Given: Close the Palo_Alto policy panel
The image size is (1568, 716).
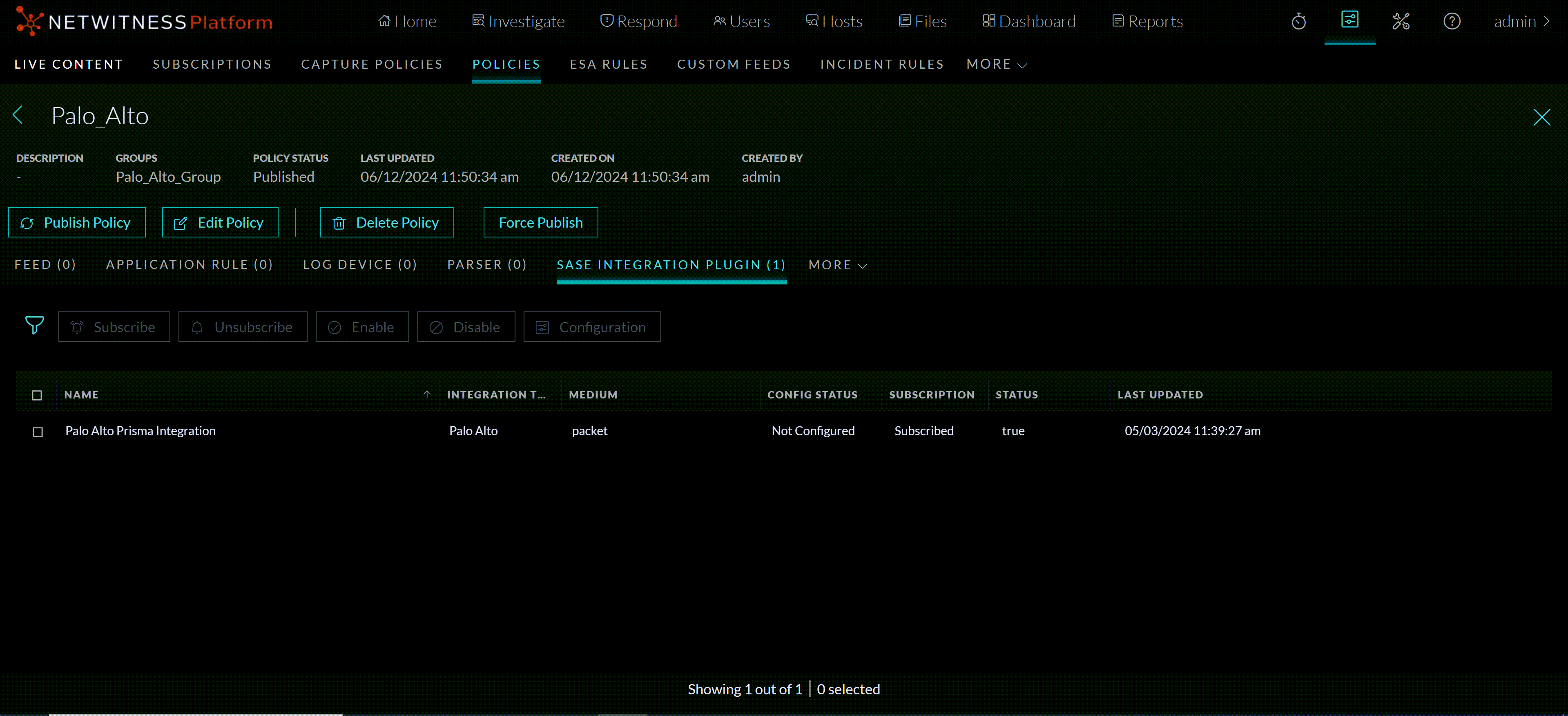Looking at the screenshot, I should tap(1541, 117).
